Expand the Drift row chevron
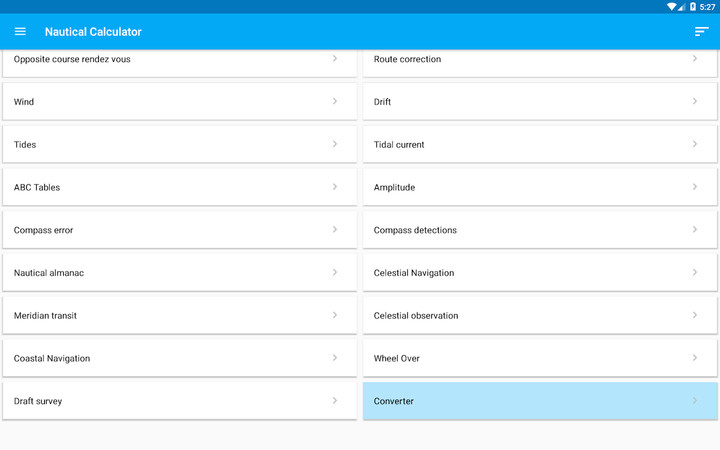This screenshot has width=720, height=450. (695, 101)
